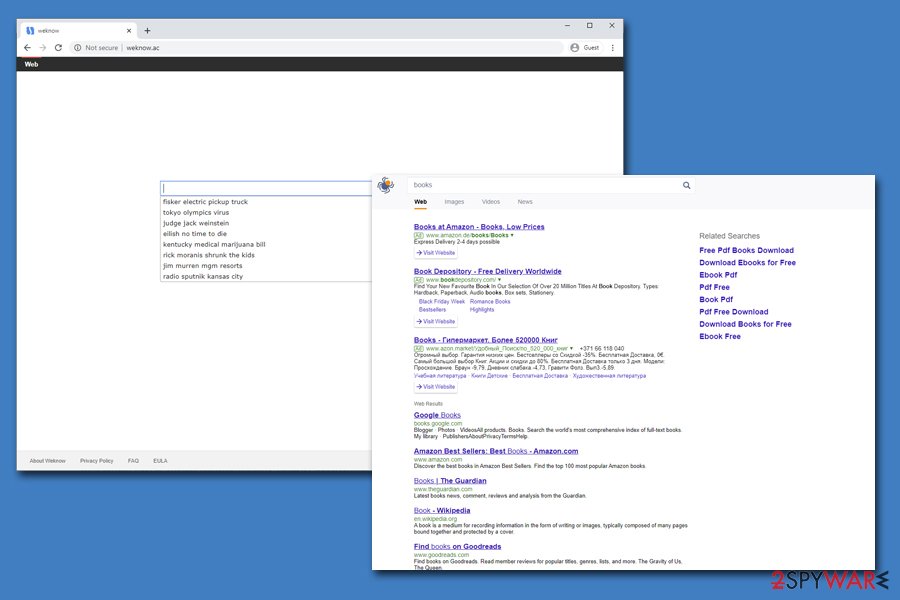Viewport: 900px width, 600px height.
Task: Select the weknow browser tab
Action: pyautogui.click(x=77, y=30)
